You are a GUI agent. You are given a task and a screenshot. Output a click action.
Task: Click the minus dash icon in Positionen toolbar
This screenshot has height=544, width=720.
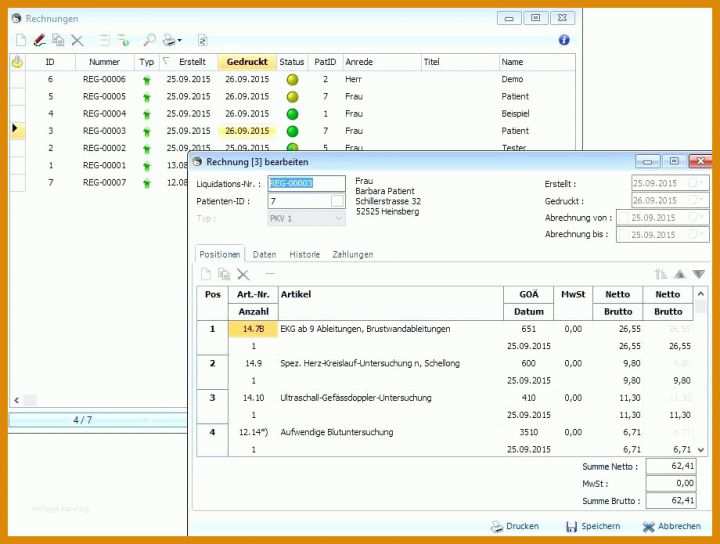pyautogui.click(x=270, y=274)
